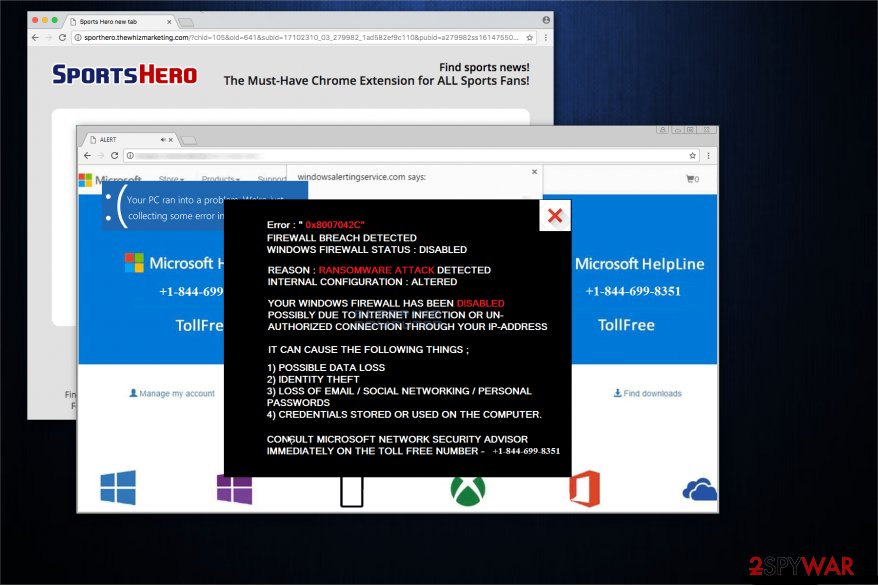Open the OneDrive cloud icon
The height and width of the screenshot is (586, 878).
(x=700, y=488)
